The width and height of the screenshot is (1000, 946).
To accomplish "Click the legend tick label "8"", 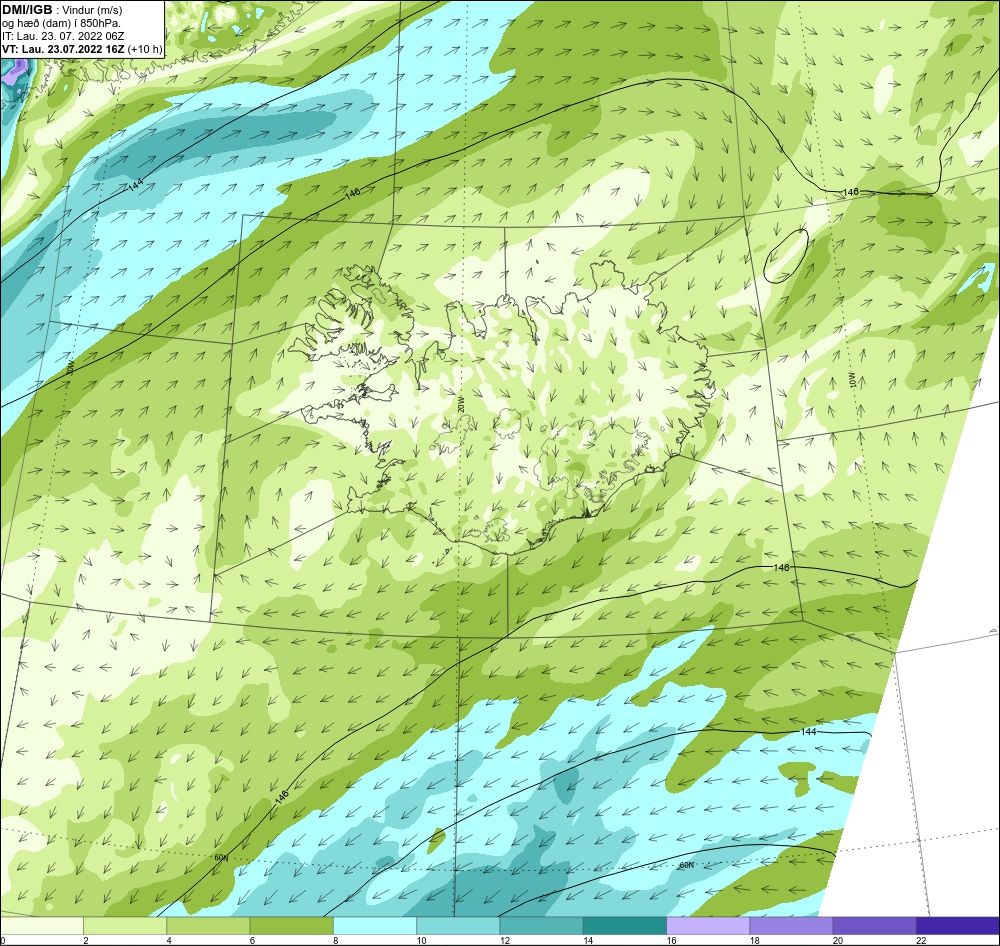I will 335,940.
